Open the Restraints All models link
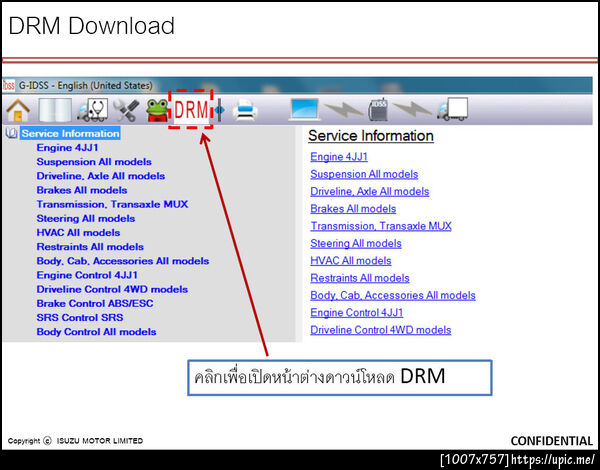 pos(360,278)
